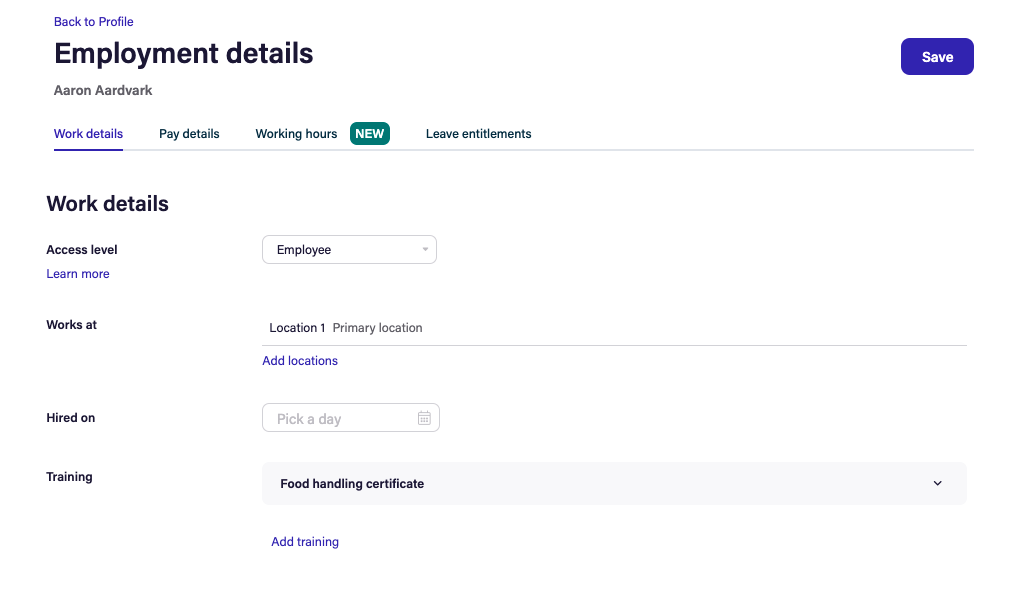Select the Location 1 entry
This screenshot has height=602, width=1014.
297,328
